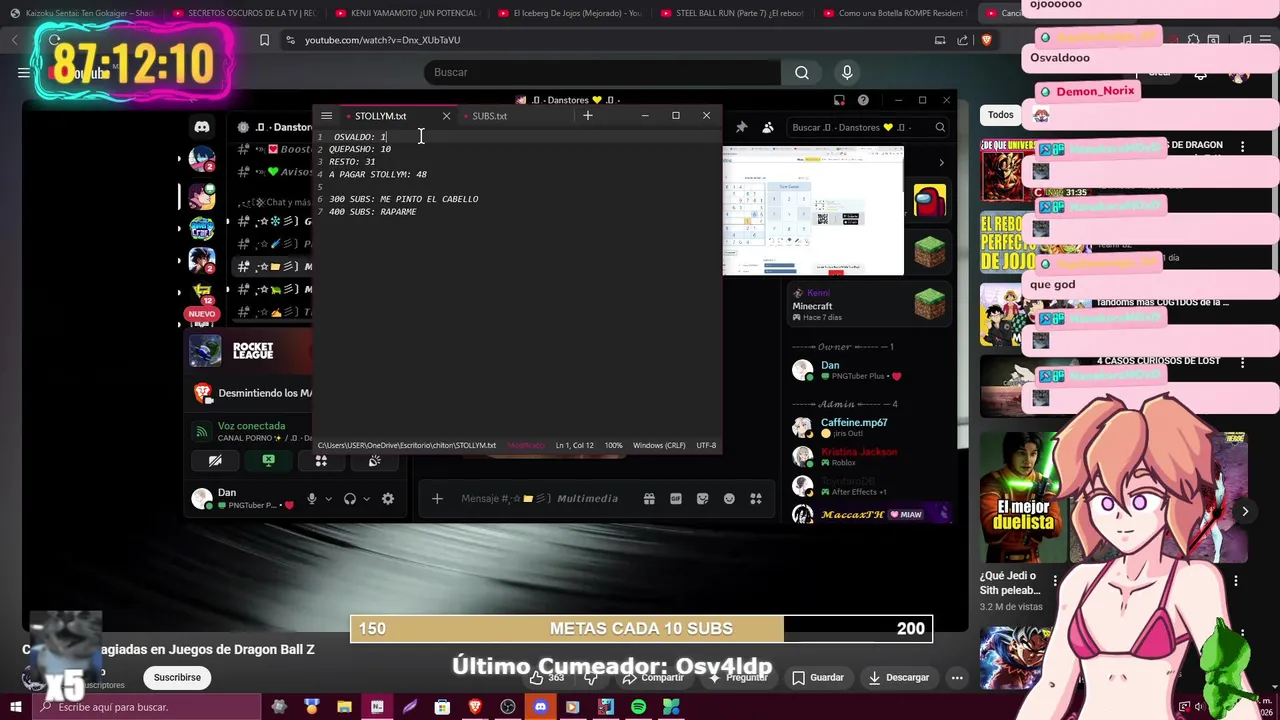This screenshot has height=720, width=1280.
Task: Expand the activity panel chevron
Action: (x=941, y=162)
